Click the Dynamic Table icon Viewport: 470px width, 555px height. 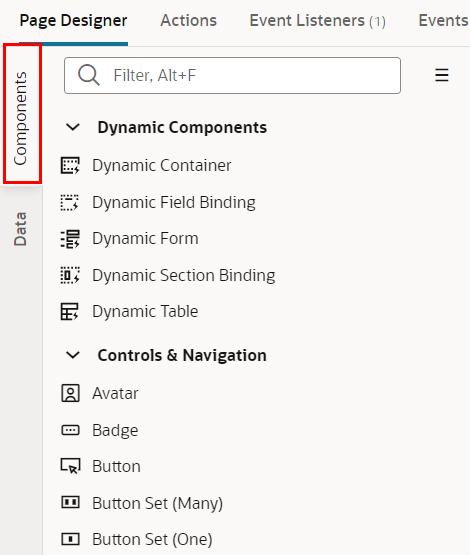(x=70, y=311)
